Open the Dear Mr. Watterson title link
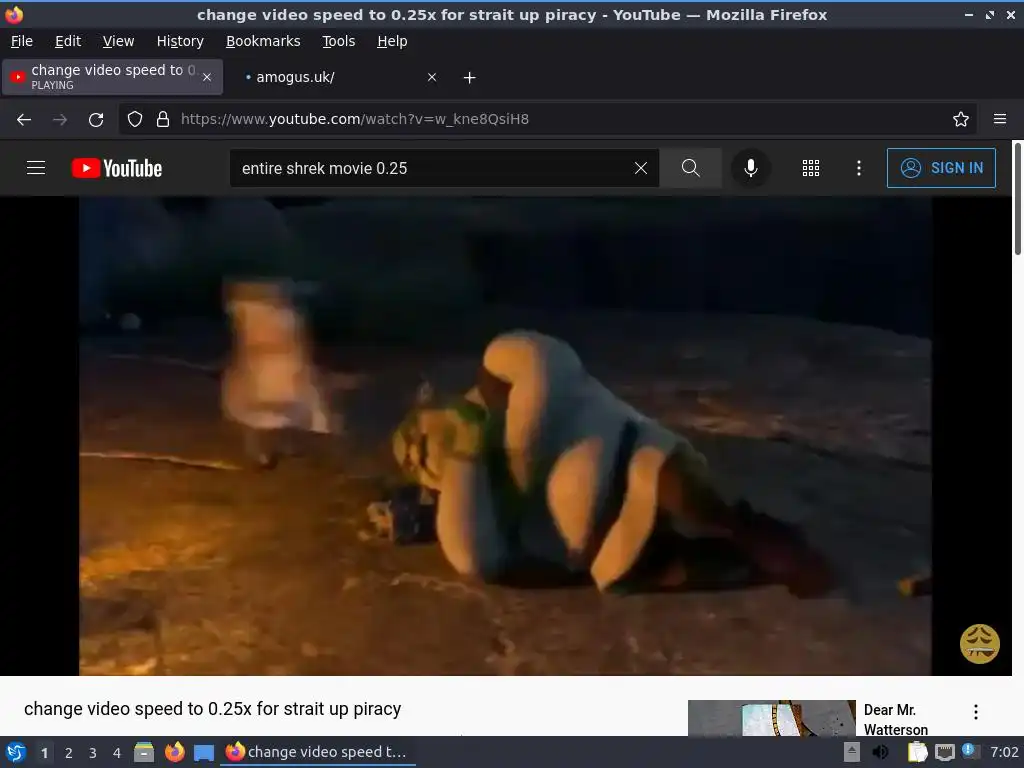 895,720
